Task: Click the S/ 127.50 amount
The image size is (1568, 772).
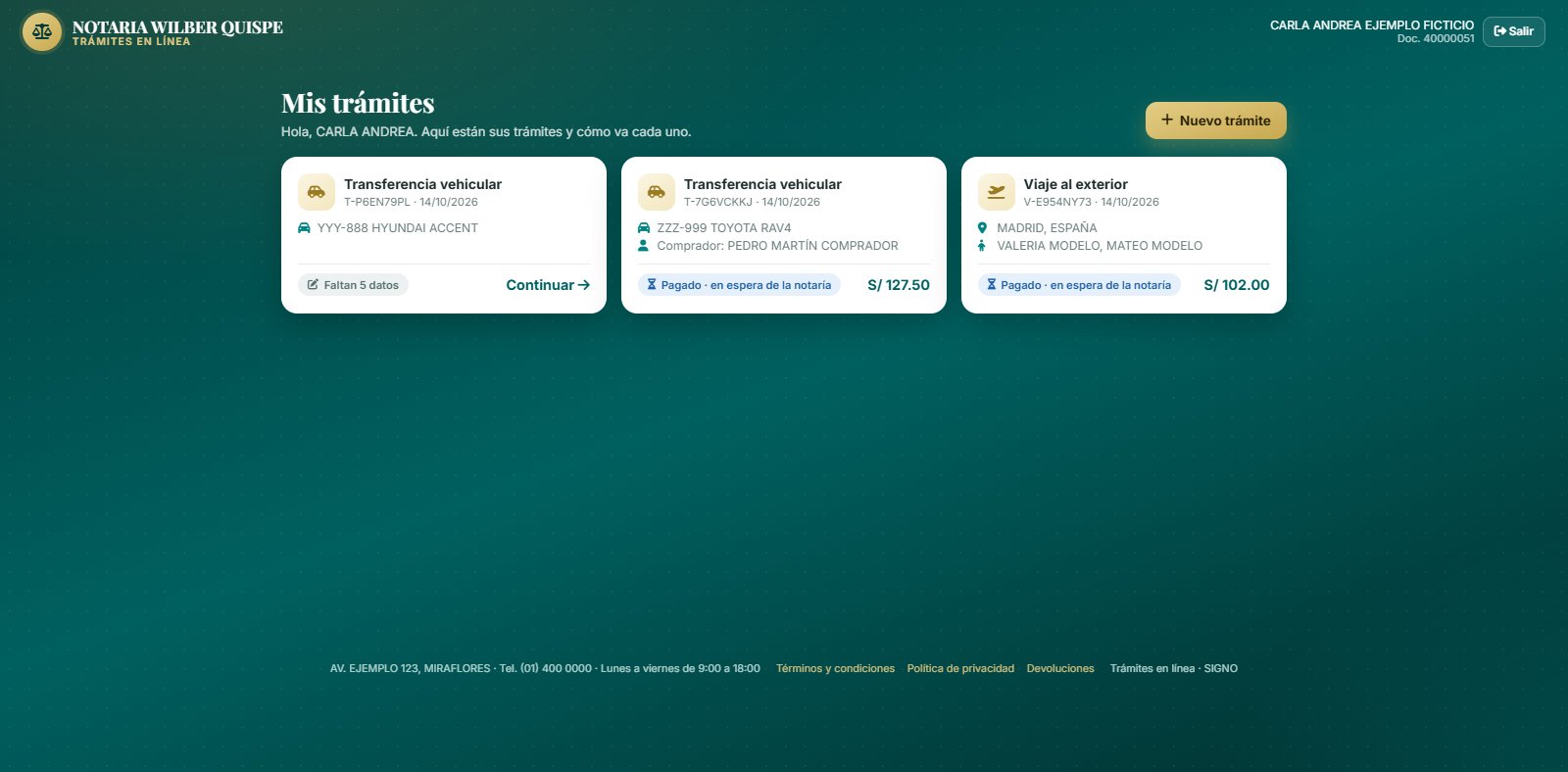Action: pos(899,285)
